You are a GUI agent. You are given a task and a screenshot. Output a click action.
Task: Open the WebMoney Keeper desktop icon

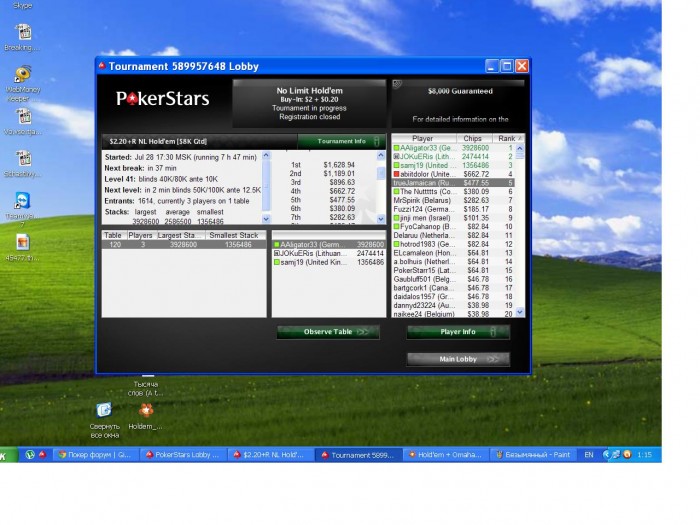[22, 75]
